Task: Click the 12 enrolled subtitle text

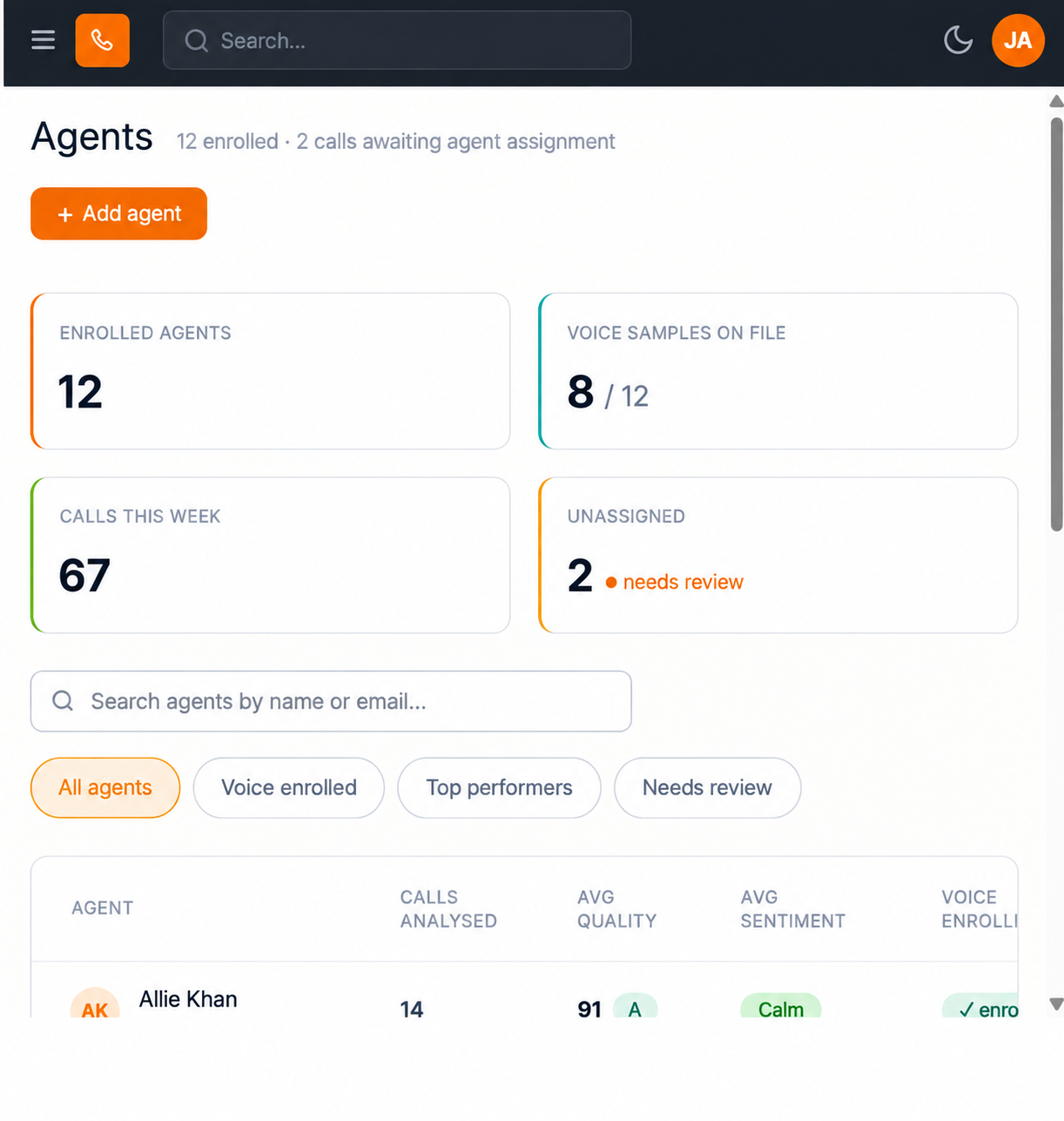Action: point(227,141)
